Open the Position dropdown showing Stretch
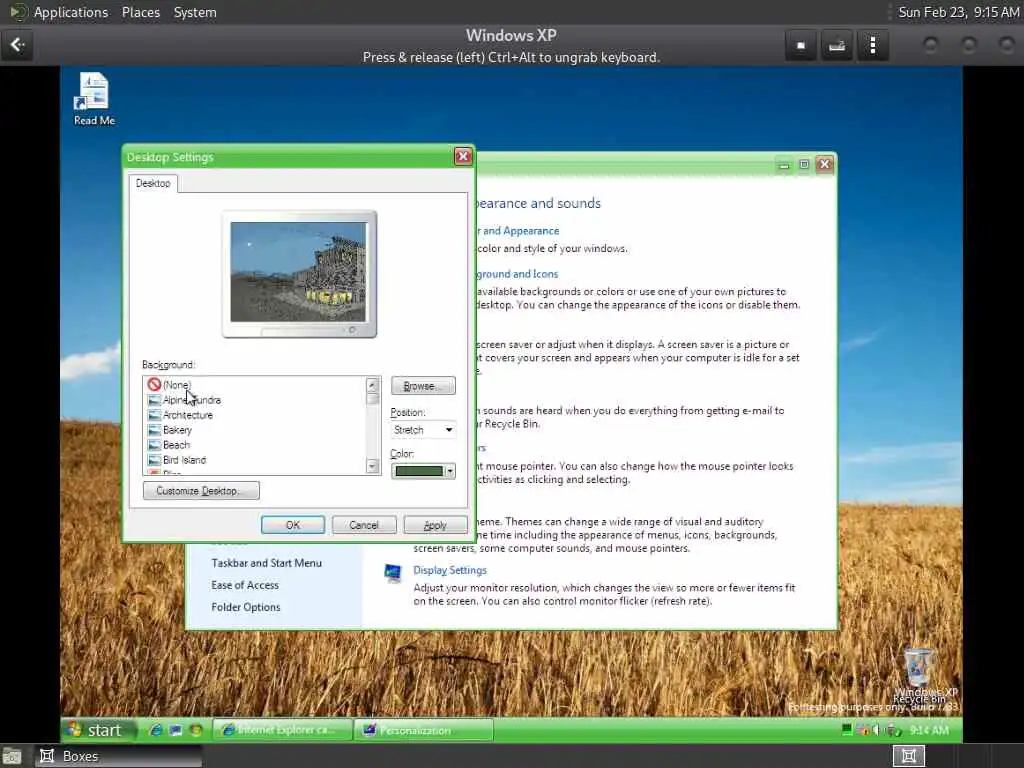 (423, 430)
